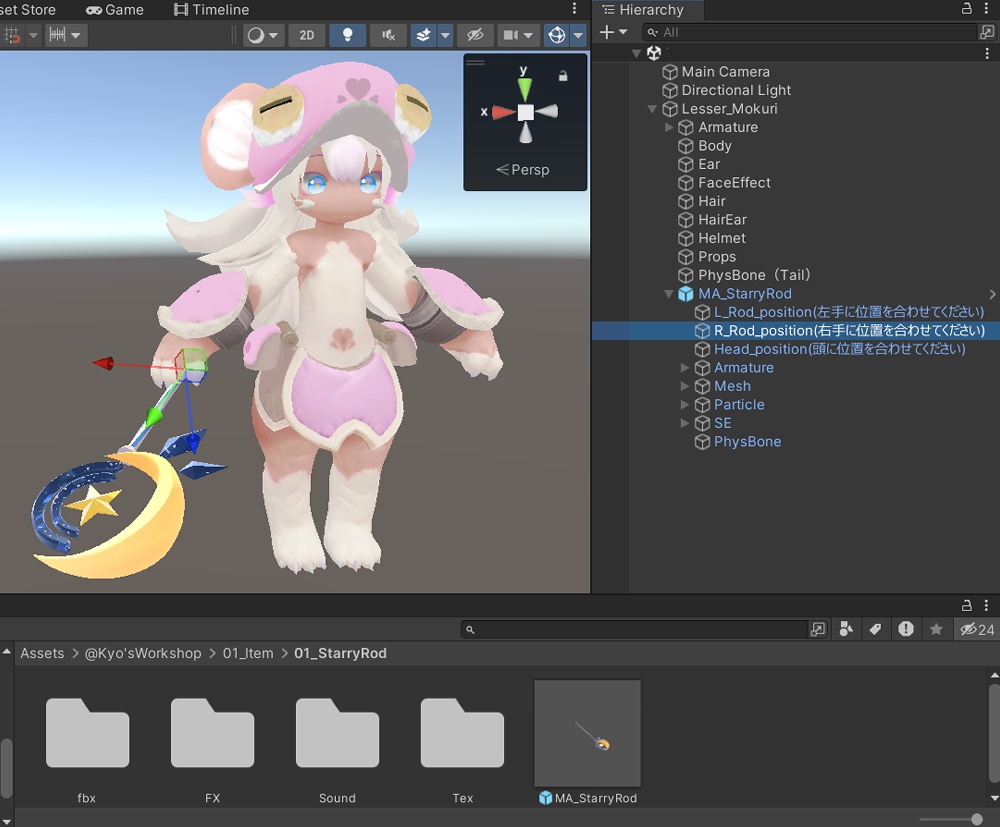Image resolution: width=1000 pixels, height=827 pixels.
Task: Open the Hierarchy create plus dropdown
Action: (x=614, y=32)
